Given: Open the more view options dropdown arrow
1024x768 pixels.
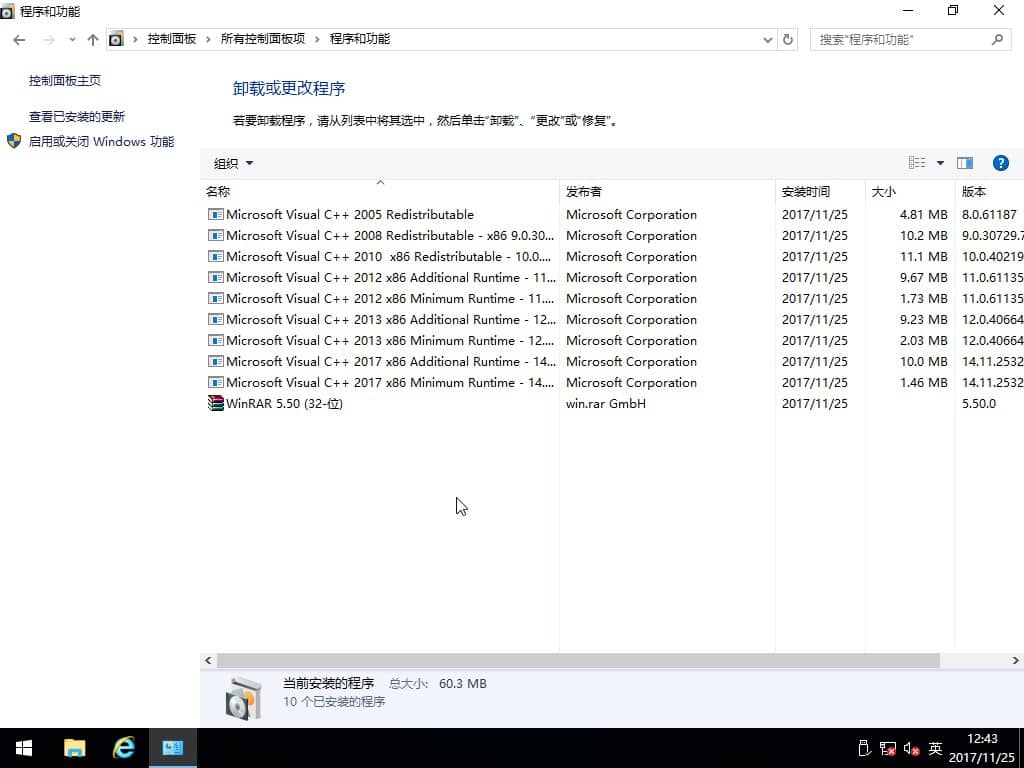Looking at the screenshot, I should 940,163.
